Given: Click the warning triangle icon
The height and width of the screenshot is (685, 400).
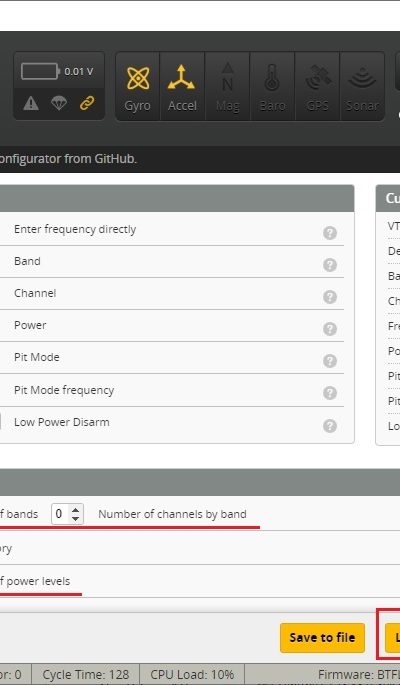Looking at the screenshot, I should [x=31, y=103].
